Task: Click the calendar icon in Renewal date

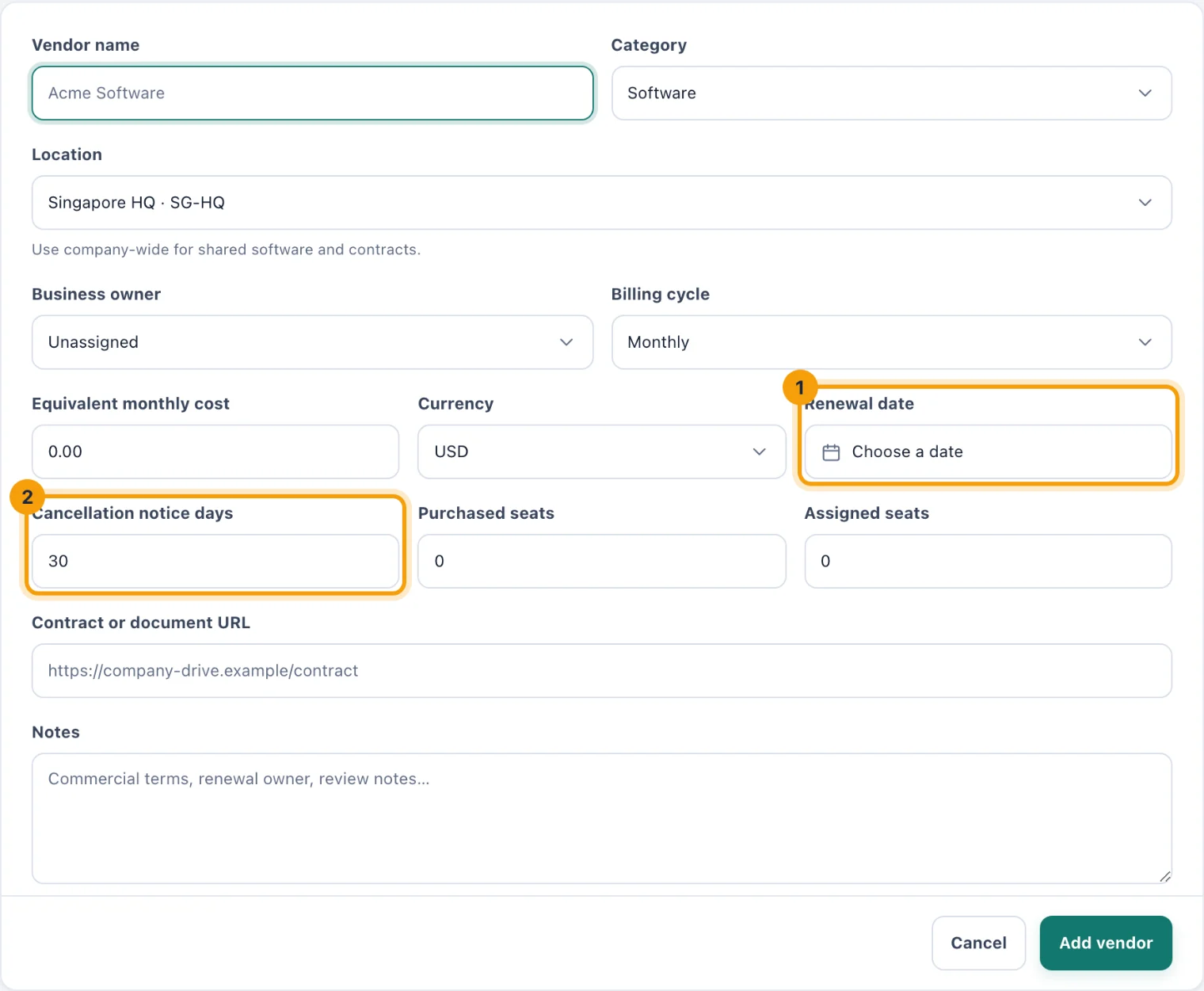Action: click(831, 452)
